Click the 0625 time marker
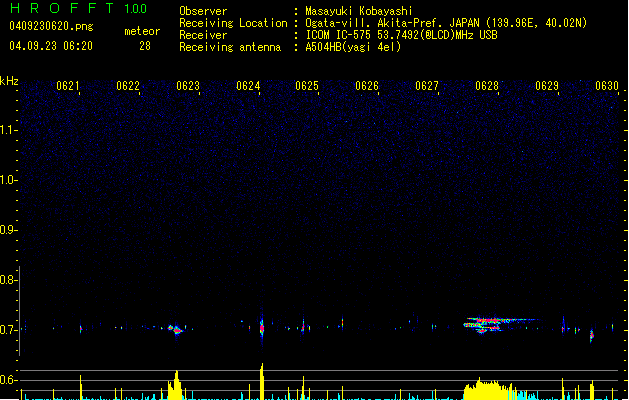 307,86
